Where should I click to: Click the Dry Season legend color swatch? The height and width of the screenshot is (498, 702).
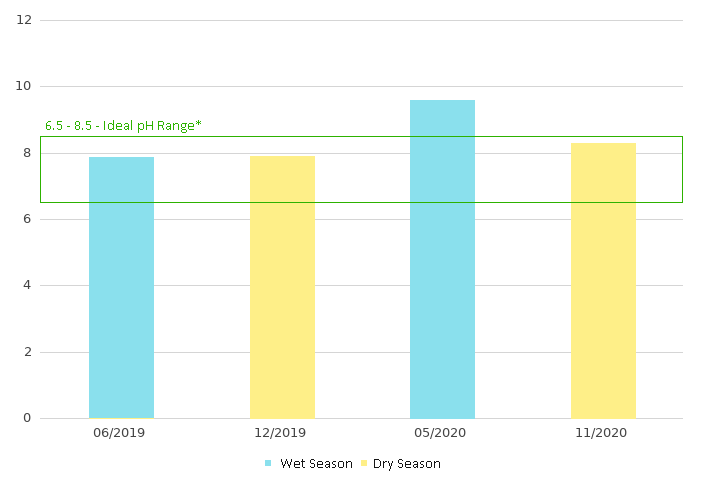[364, 464]
